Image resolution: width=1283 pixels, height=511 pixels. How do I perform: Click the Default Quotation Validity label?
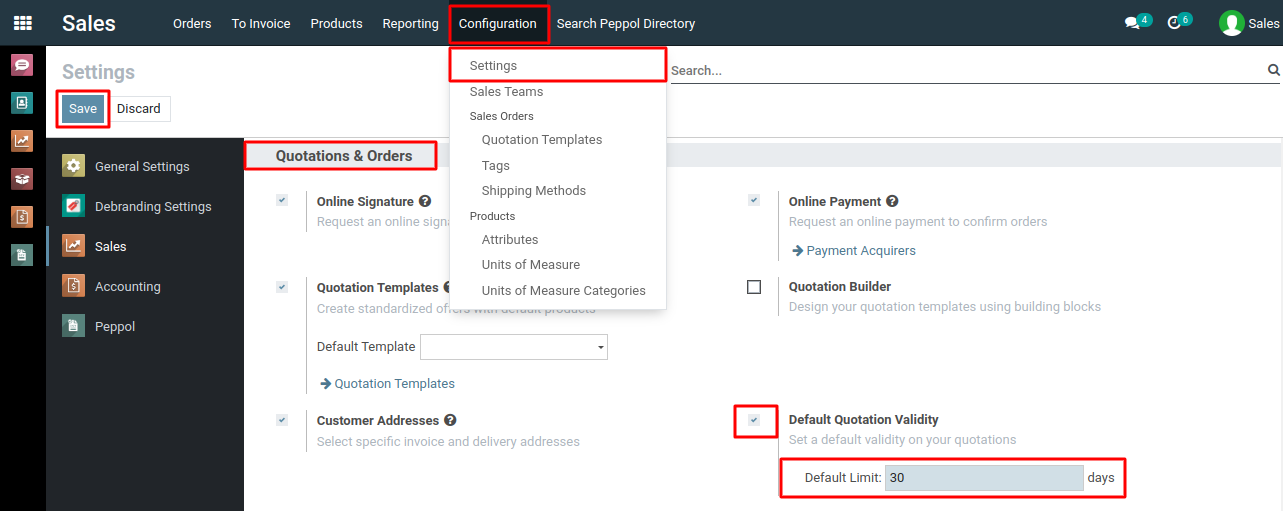click(864, 420)
